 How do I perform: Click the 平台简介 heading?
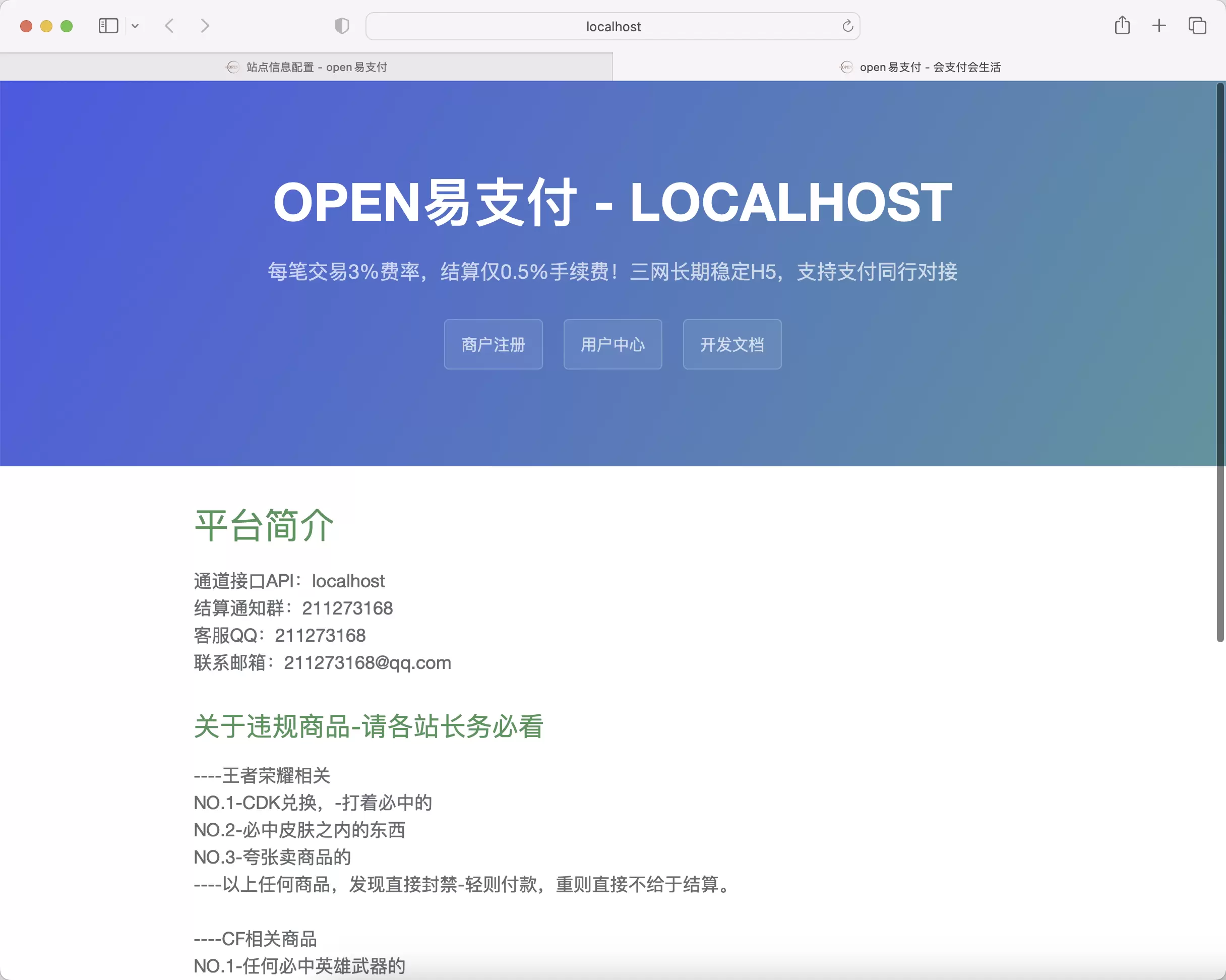263,525
